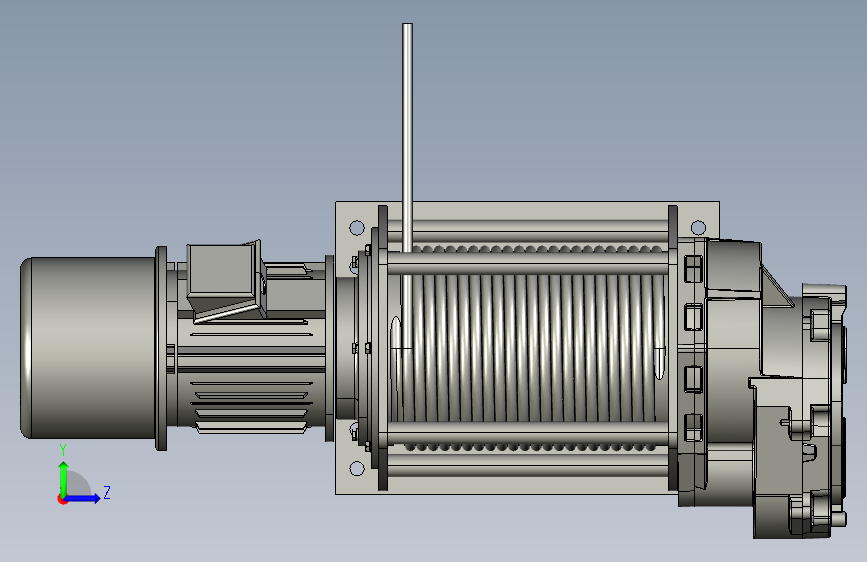Image resolution: width=867 pixels, height=562 pixels.
Task: Select the vertical wire rope above the drum
Action: 408,137
